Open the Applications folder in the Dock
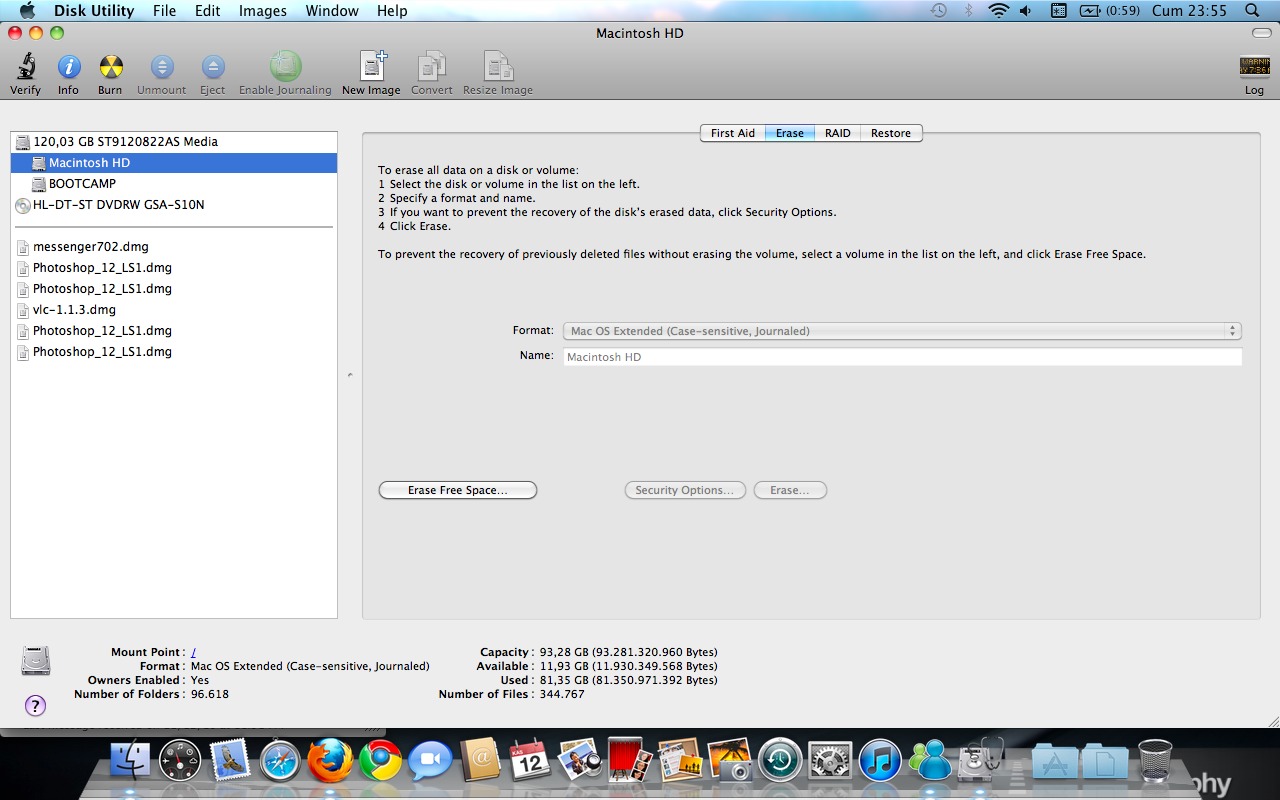 [x=1055, y=764]
